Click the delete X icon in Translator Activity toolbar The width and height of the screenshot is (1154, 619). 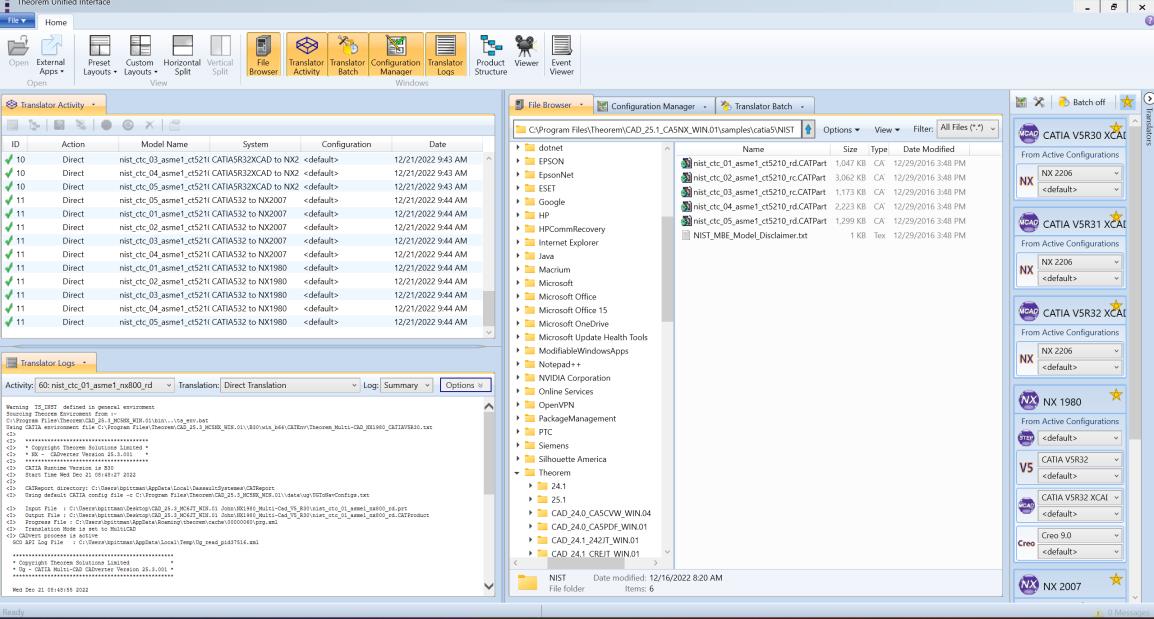pos(149,125)
